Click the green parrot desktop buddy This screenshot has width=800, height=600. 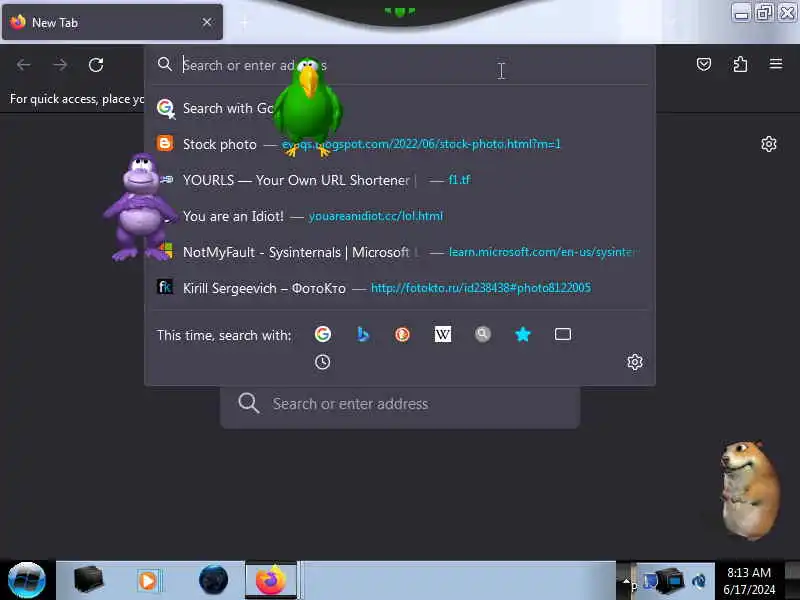pyautogui.click(x=308, y=106)
